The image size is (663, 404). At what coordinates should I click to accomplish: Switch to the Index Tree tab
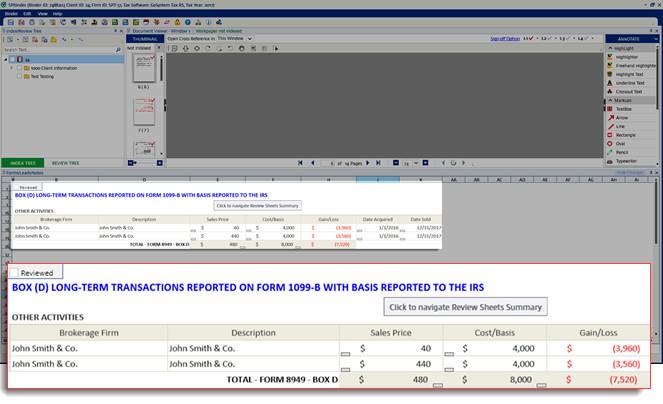click(23, 163)
